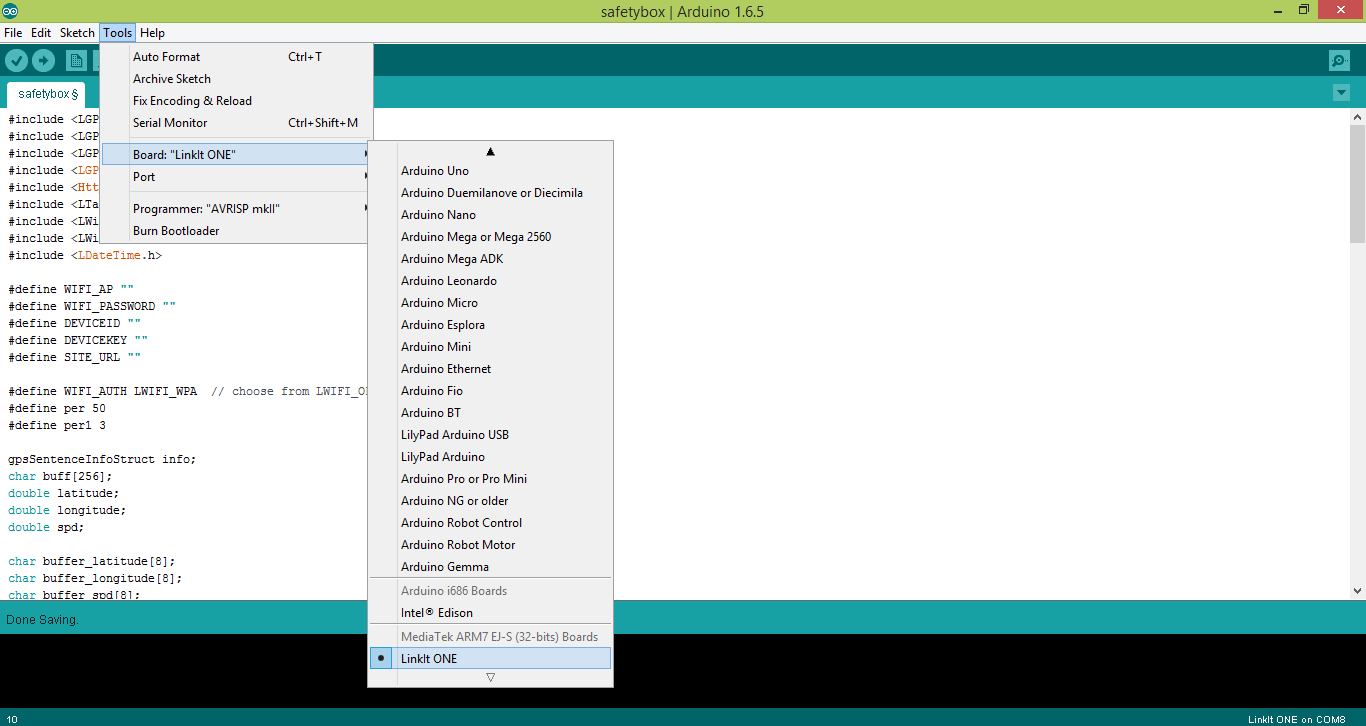Choose Arduino Leonardo board
The width and height of the screenshot is (1366, 726).
coord(490,281)
